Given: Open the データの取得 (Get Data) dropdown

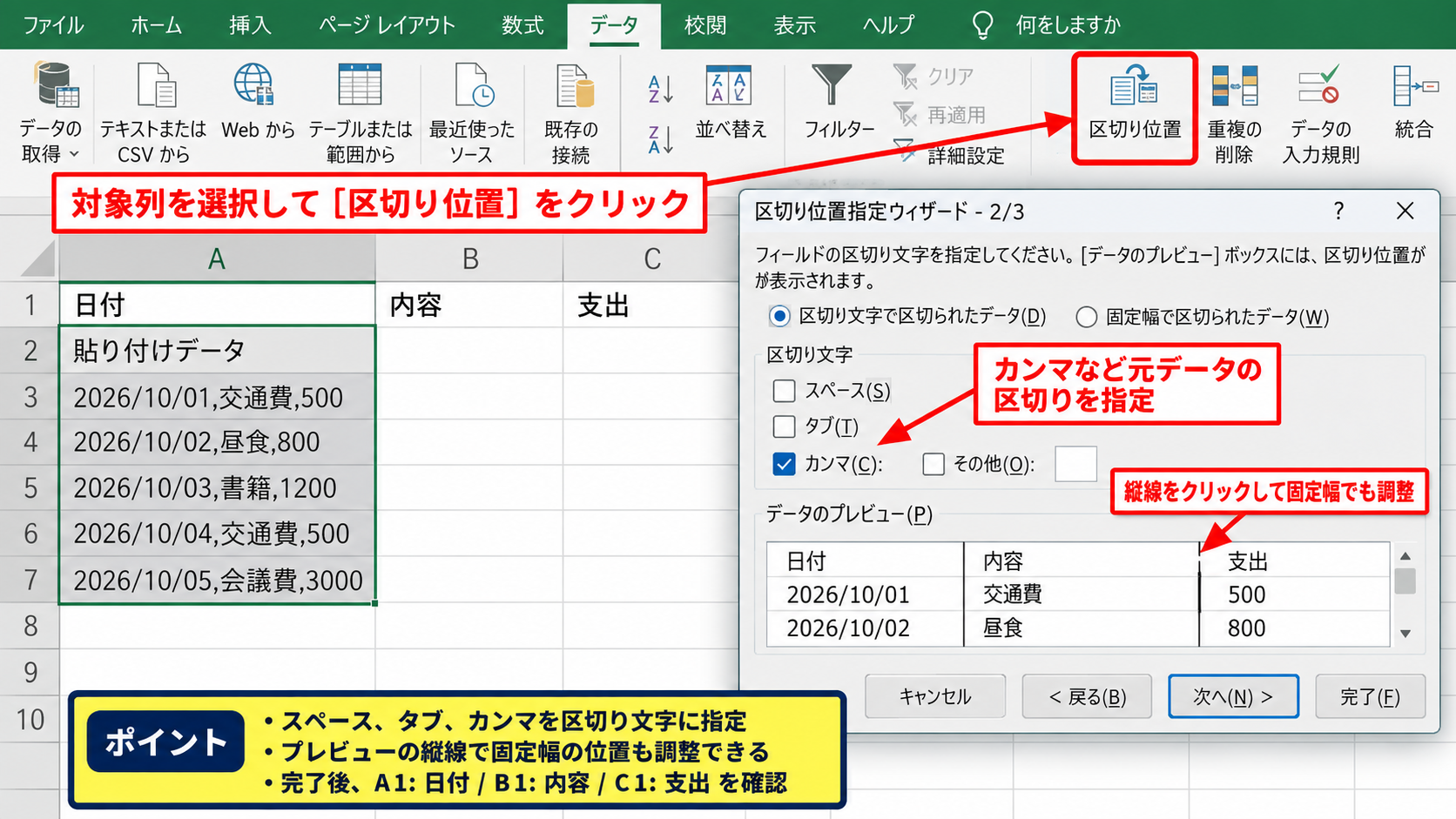Looking at the screenshot, I should click(51, 111).
